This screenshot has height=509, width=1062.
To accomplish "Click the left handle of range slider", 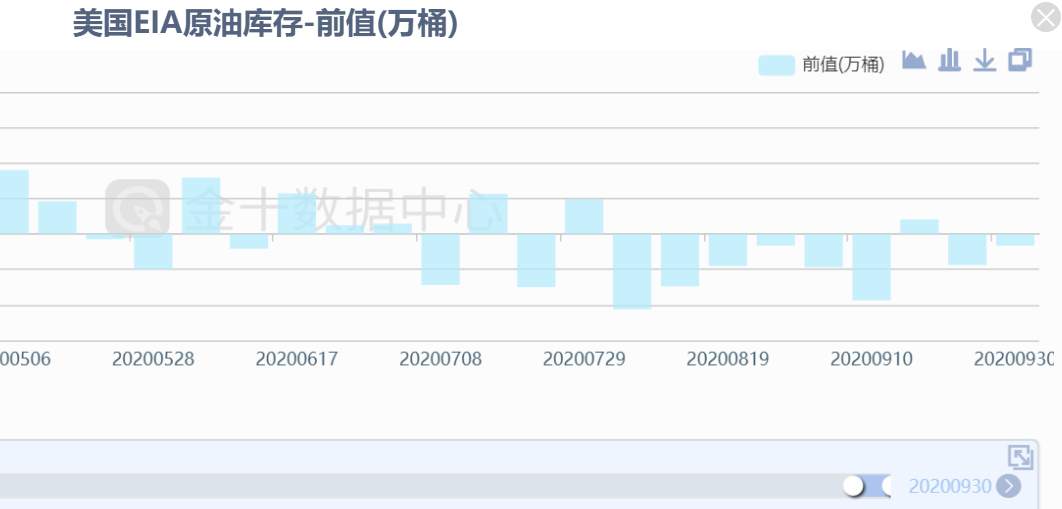I will click(854, 485).
